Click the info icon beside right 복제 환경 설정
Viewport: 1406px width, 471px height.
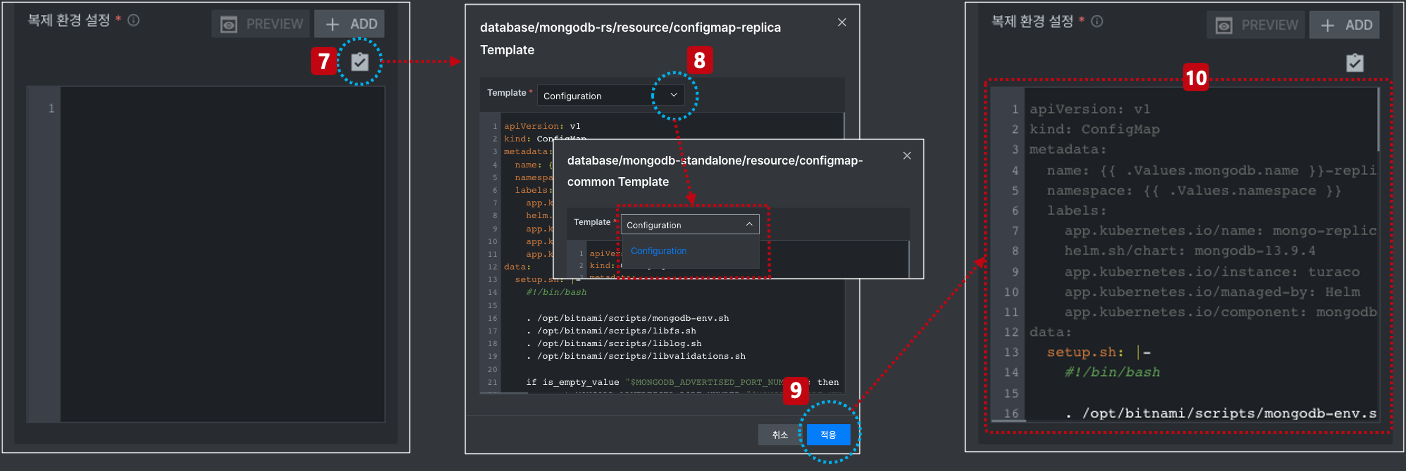pos(1098,21)
